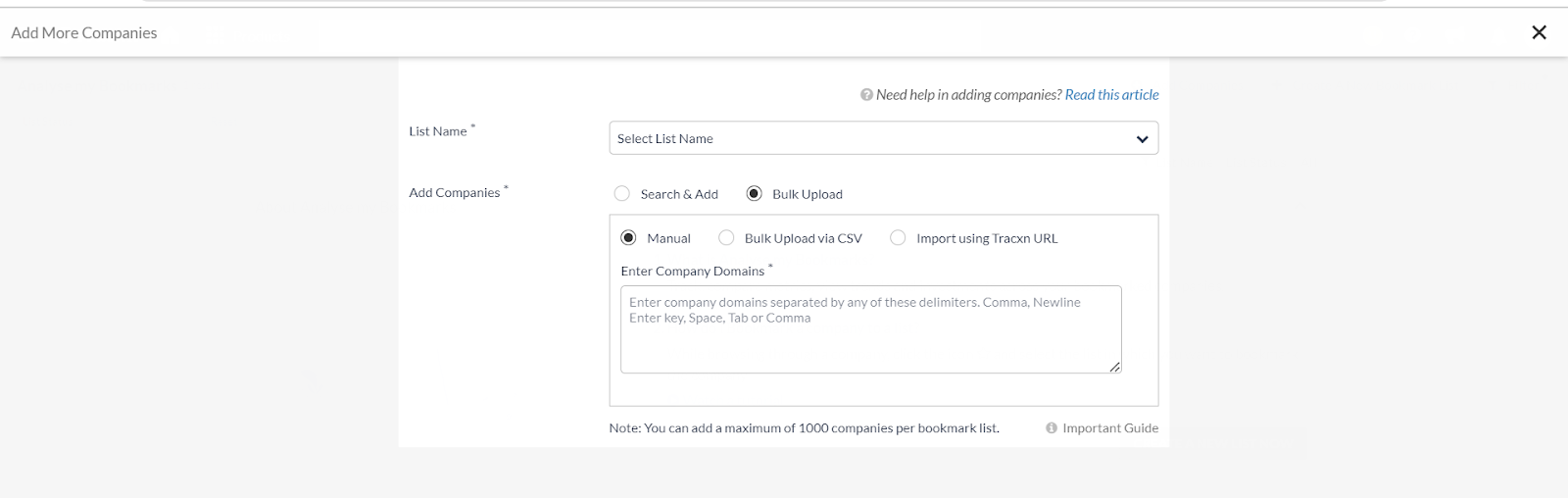The width and height of the screenshot is (1568, 498).
Task: Click the List Name dropdown chevron arrow
Action: (x=1142, y=139)
